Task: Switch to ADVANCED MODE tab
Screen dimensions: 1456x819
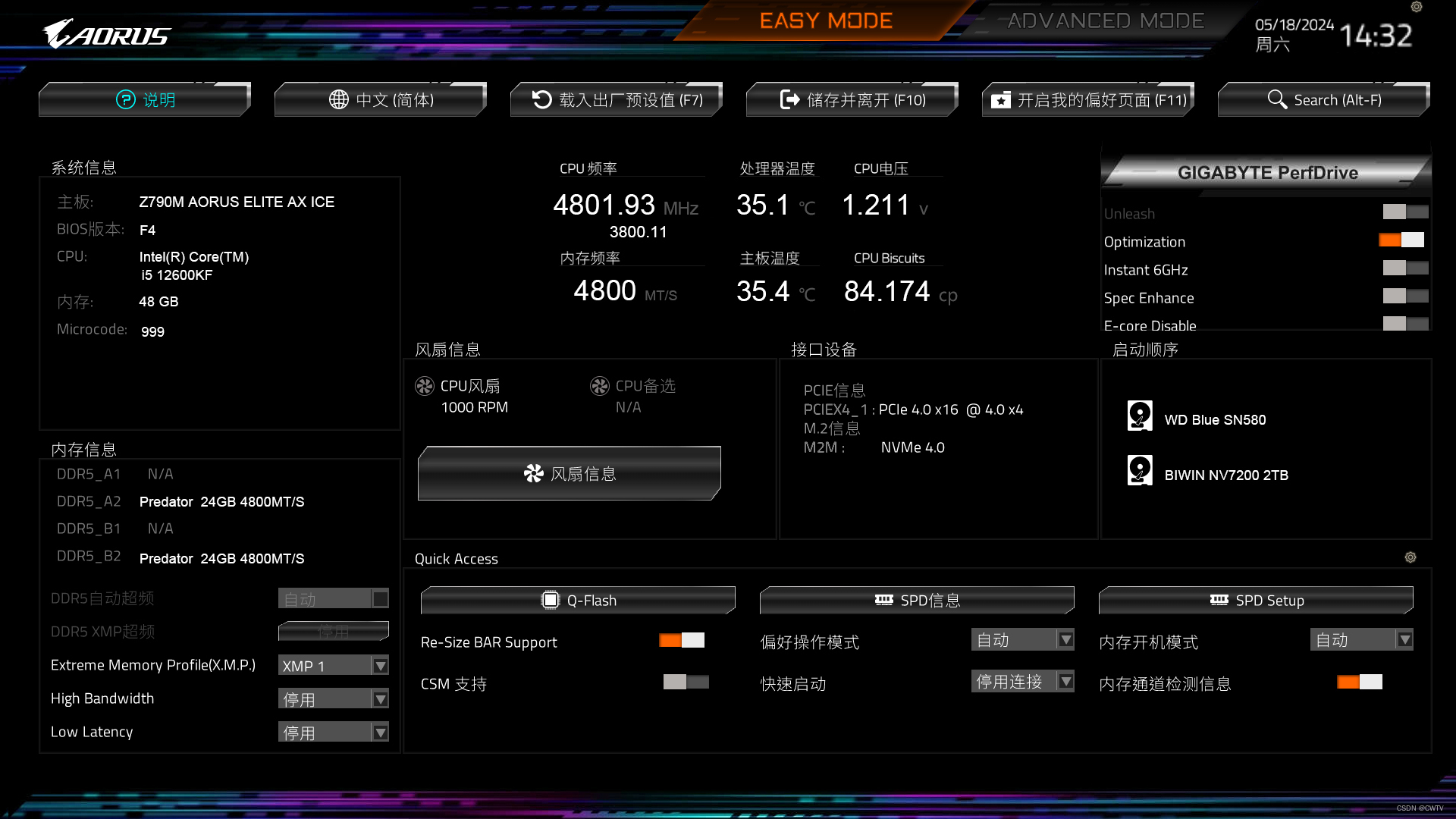Action: click(x=1105, y=21)
